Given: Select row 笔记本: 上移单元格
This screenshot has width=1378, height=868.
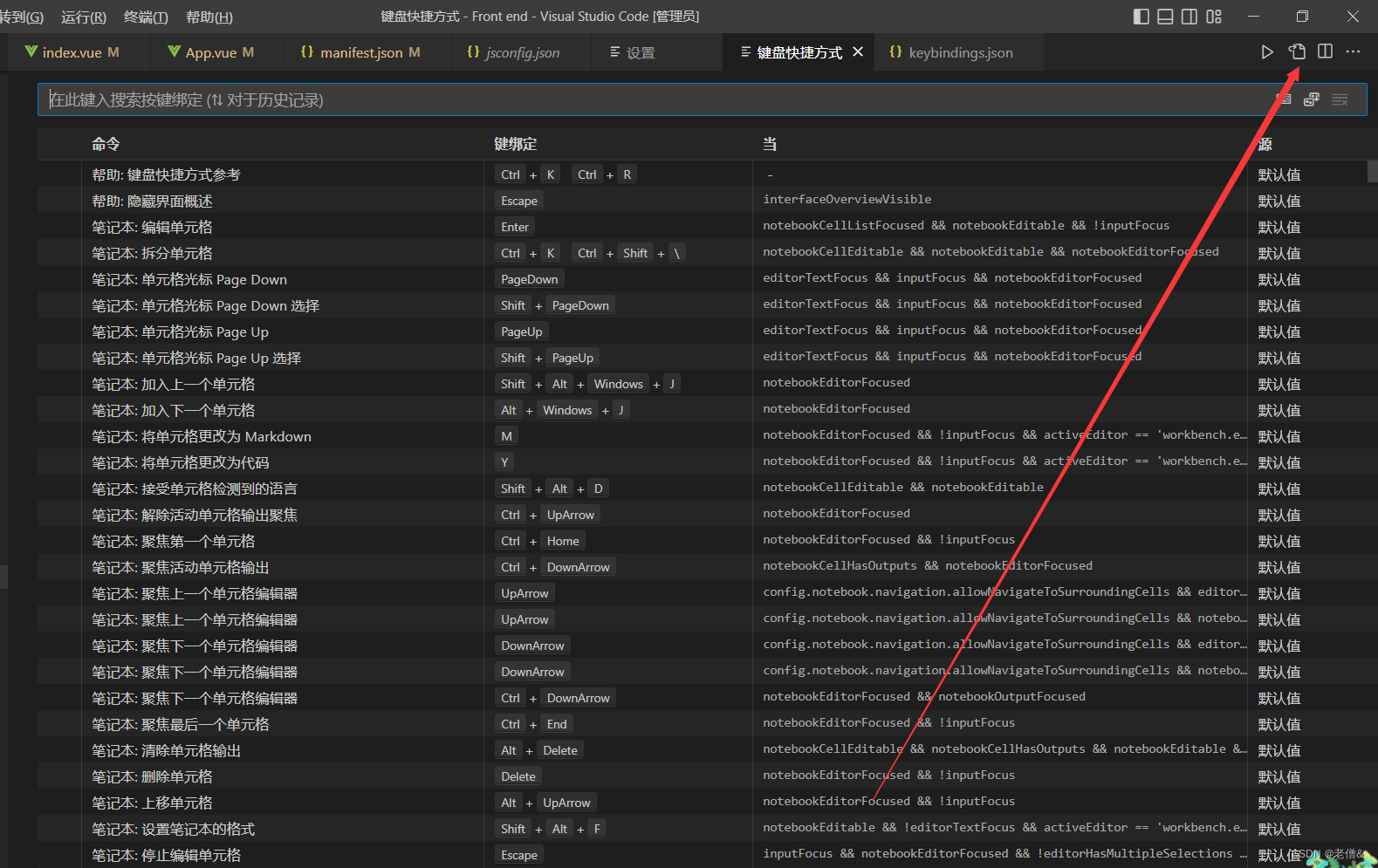Looking at the screenshot, I should tap(703, 803).
